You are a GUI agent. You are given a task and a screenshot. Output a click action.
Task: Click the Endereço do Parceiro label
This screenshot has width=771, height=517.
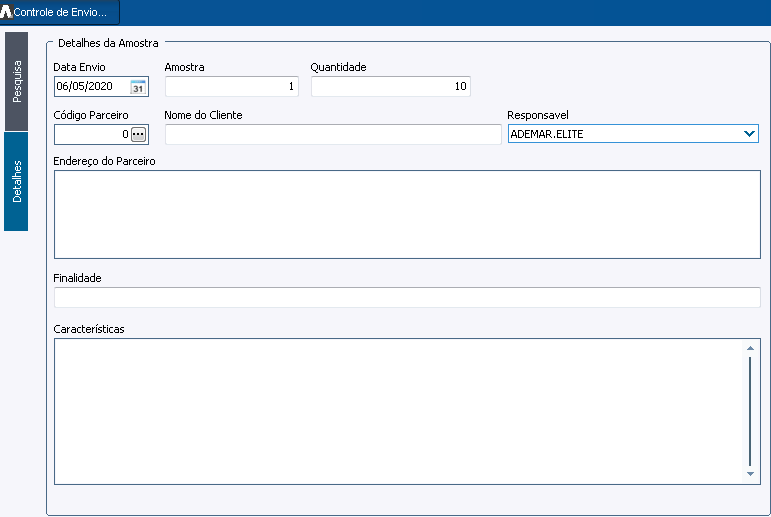click(x=104, y=161)
